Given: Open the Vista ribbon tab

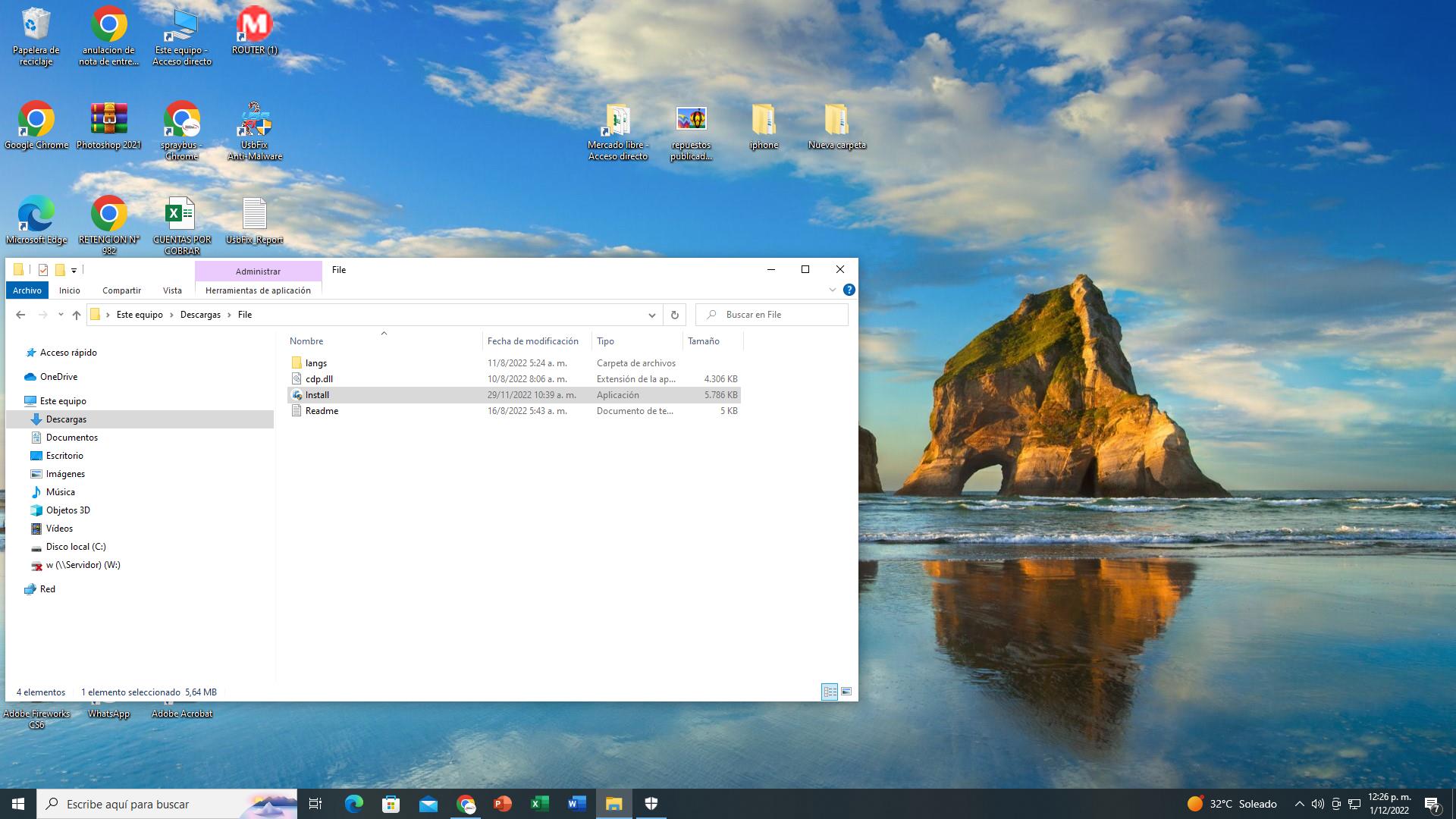Looking at the screenshot, I should [172, 290].
